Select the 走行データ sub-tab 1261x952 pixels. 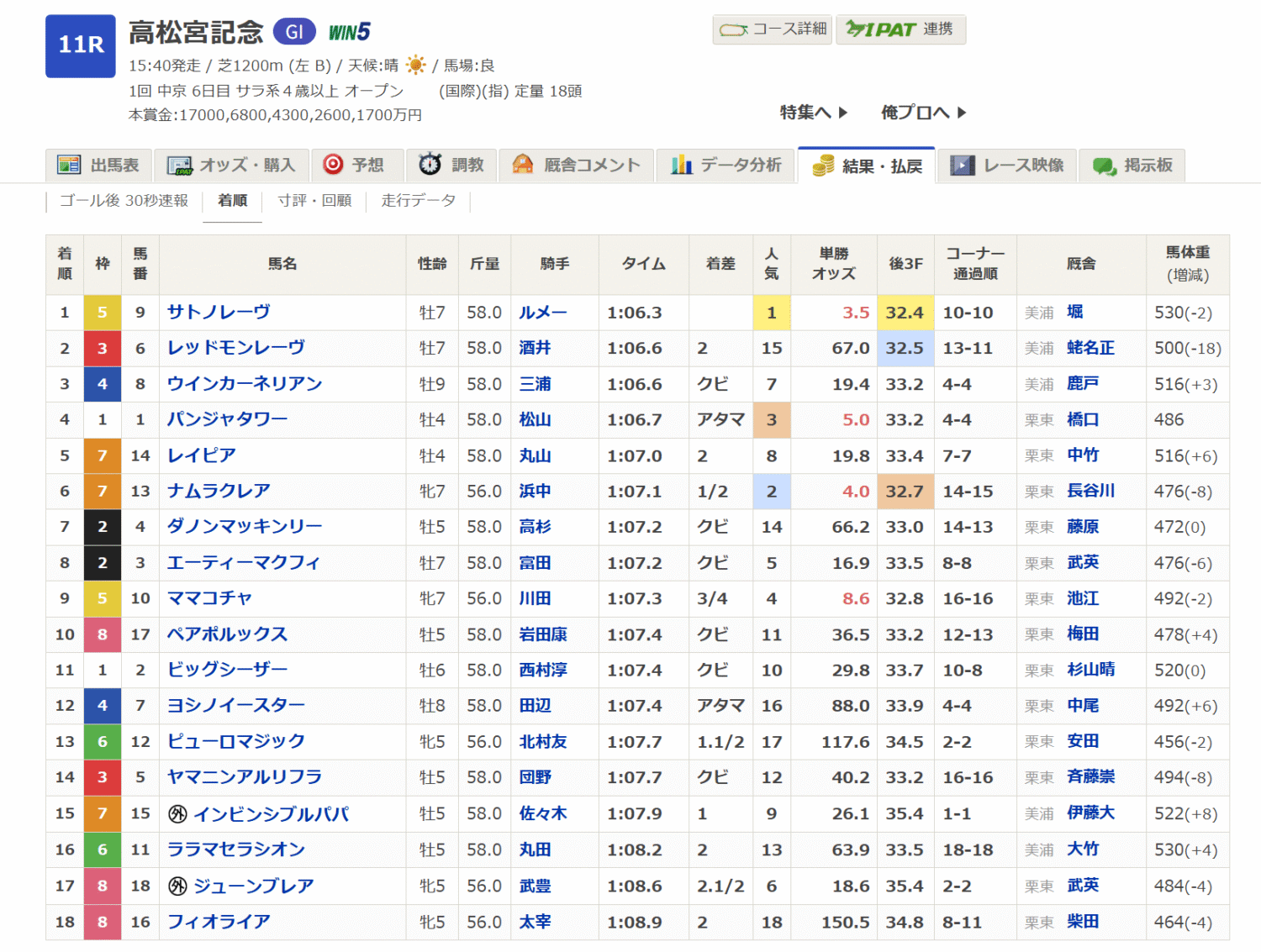418,201
